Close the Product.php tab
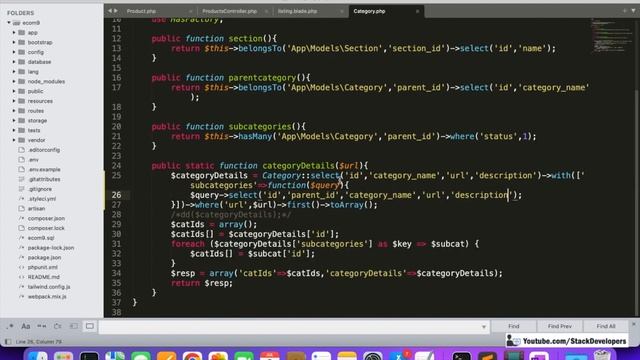This screenshot has height=360, width=640. point(191,11)
